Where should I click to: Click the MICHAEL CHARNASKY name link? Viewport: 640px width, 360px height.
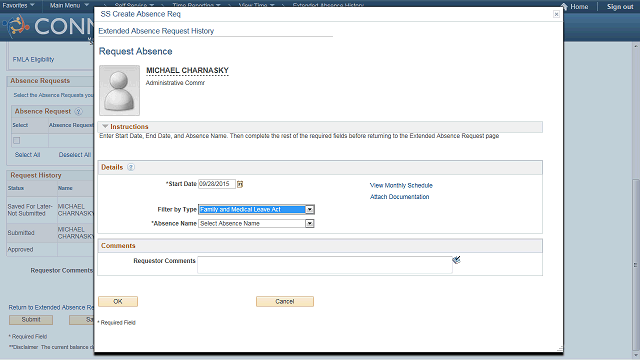[187, 71]
